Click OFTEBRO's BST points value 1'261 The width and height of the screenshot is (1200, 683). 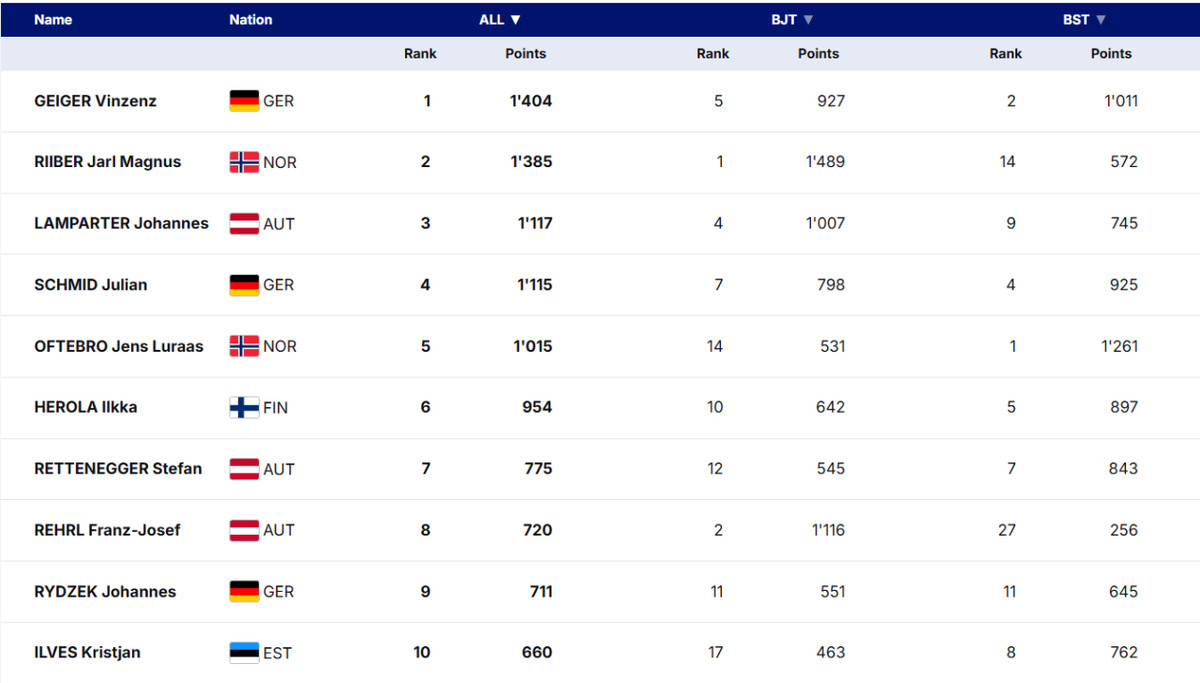1118,346
